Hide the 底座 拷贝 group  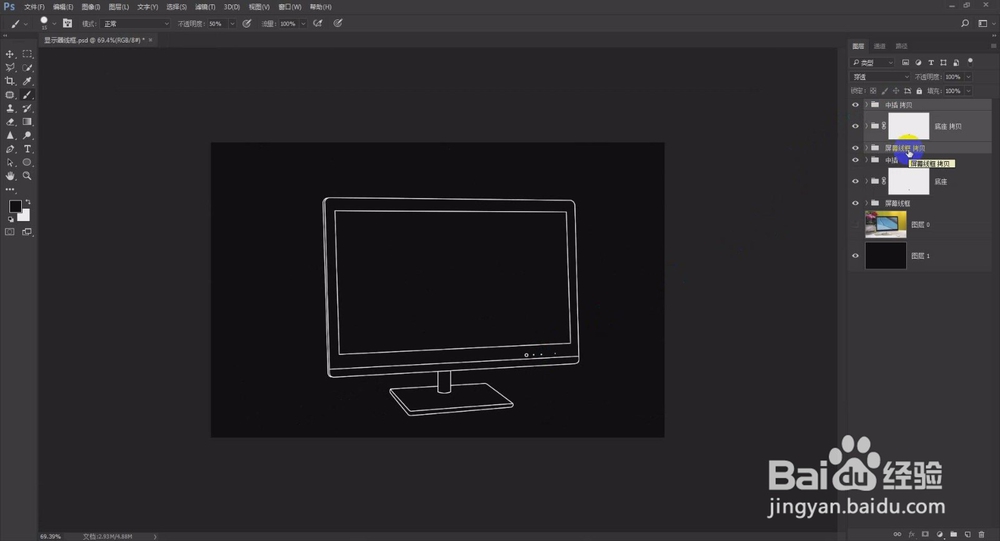(x=855, y=126)
